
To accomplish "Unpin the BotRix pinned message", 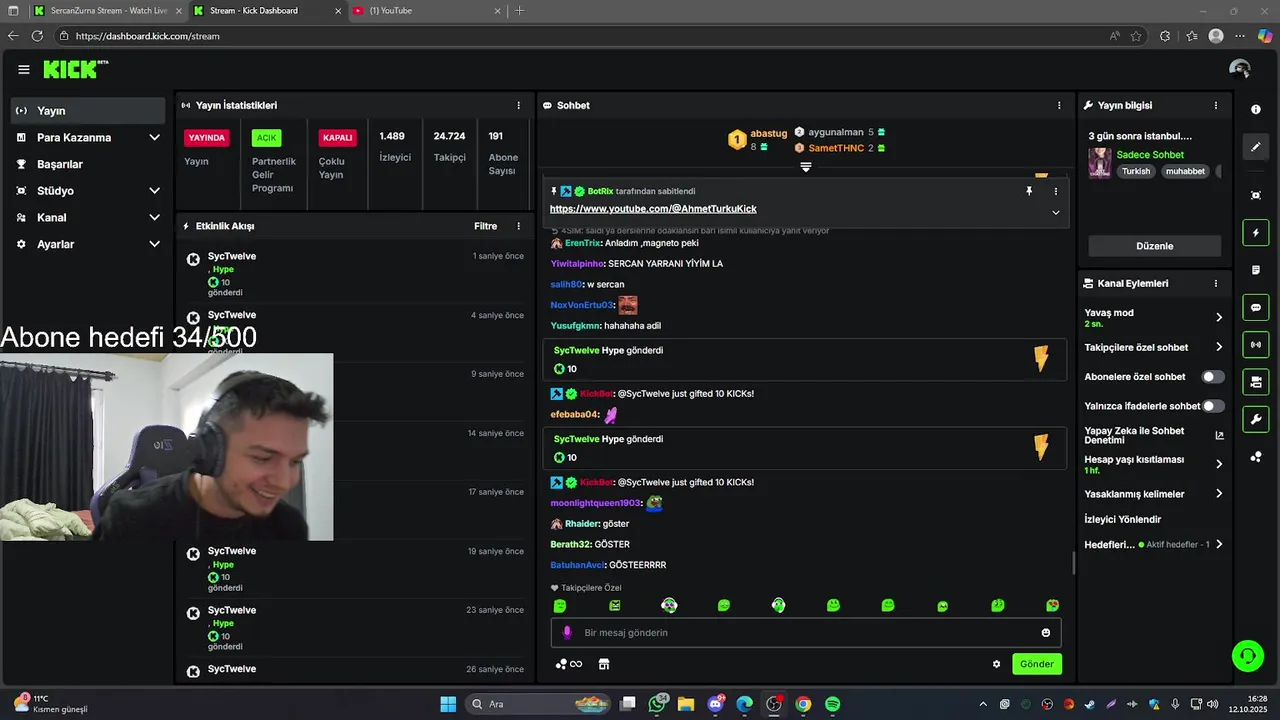I will [x=1029, y=191].
